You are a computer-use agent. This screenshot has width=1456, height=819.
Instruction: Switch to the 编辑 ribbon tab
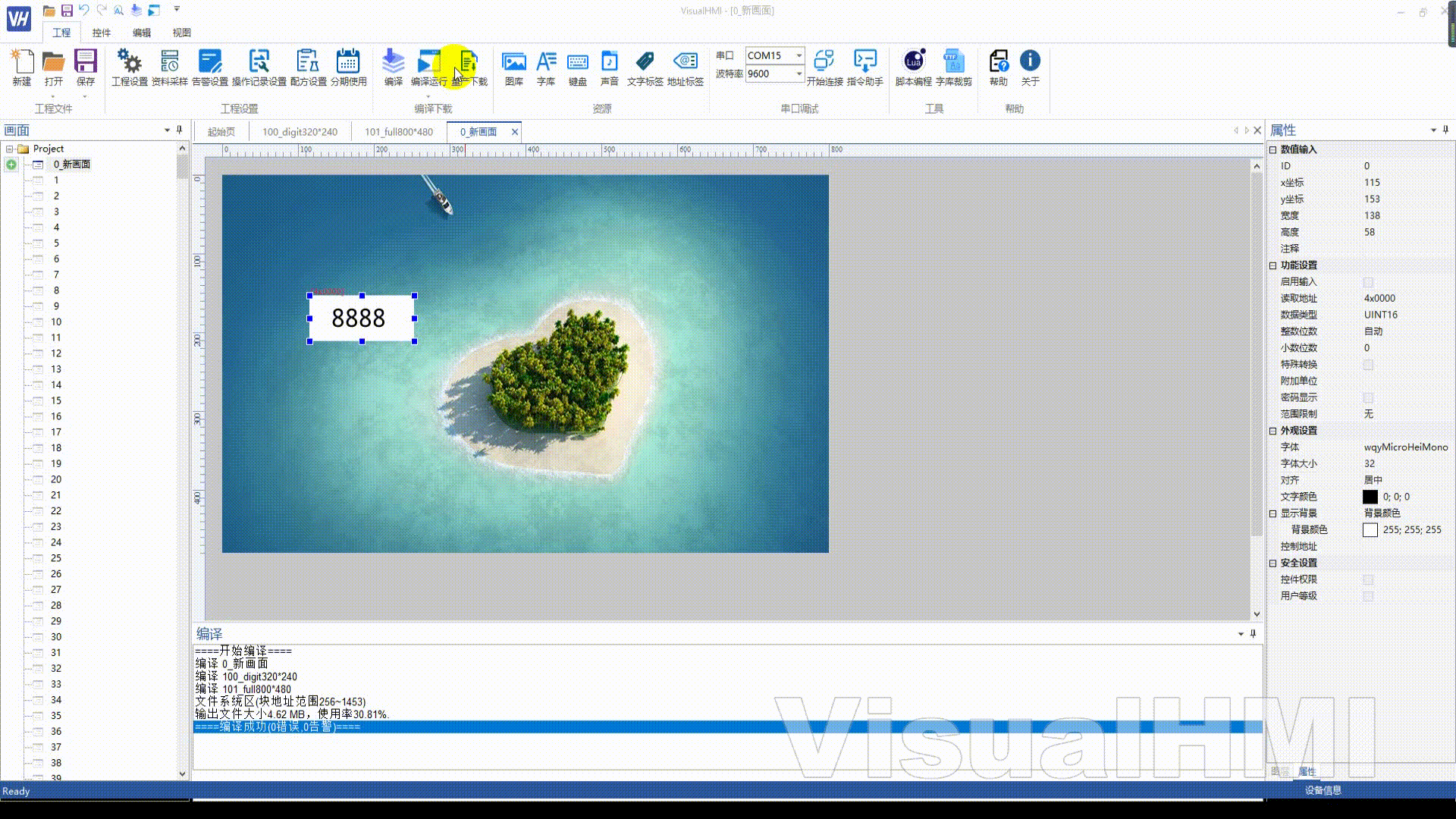(x=142, y=33)
